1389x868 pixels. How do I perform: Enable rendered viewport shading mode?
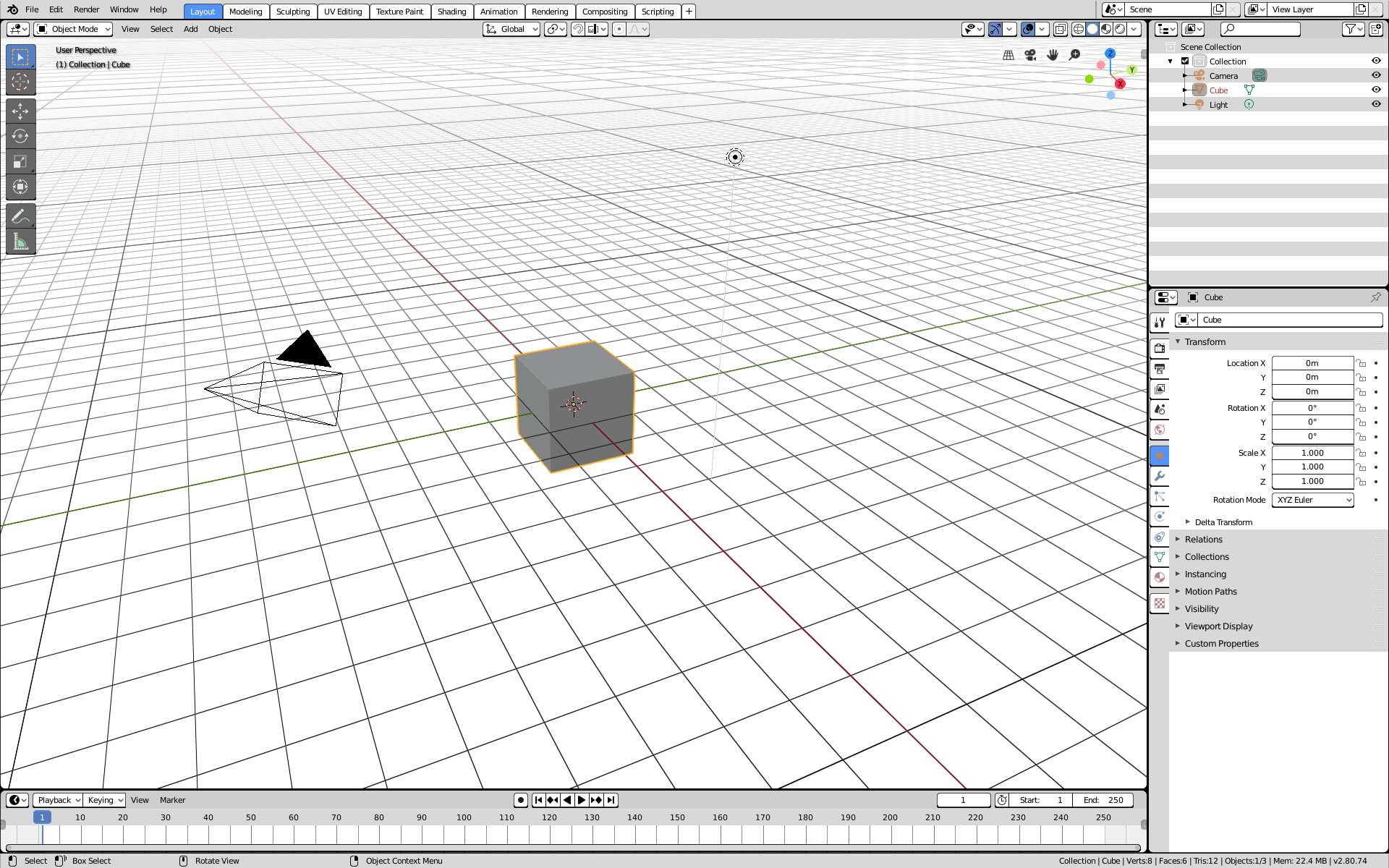pos(1120,29)
